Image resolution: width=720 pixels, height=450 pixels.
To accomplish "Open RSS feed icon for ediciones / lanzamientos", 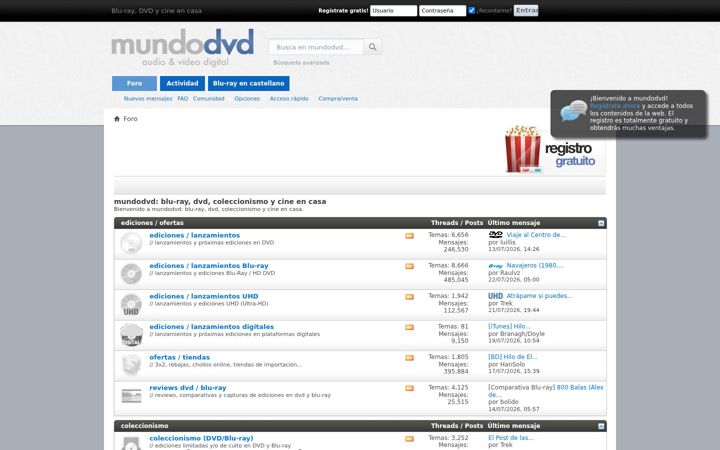I will [x=409, y=236].
